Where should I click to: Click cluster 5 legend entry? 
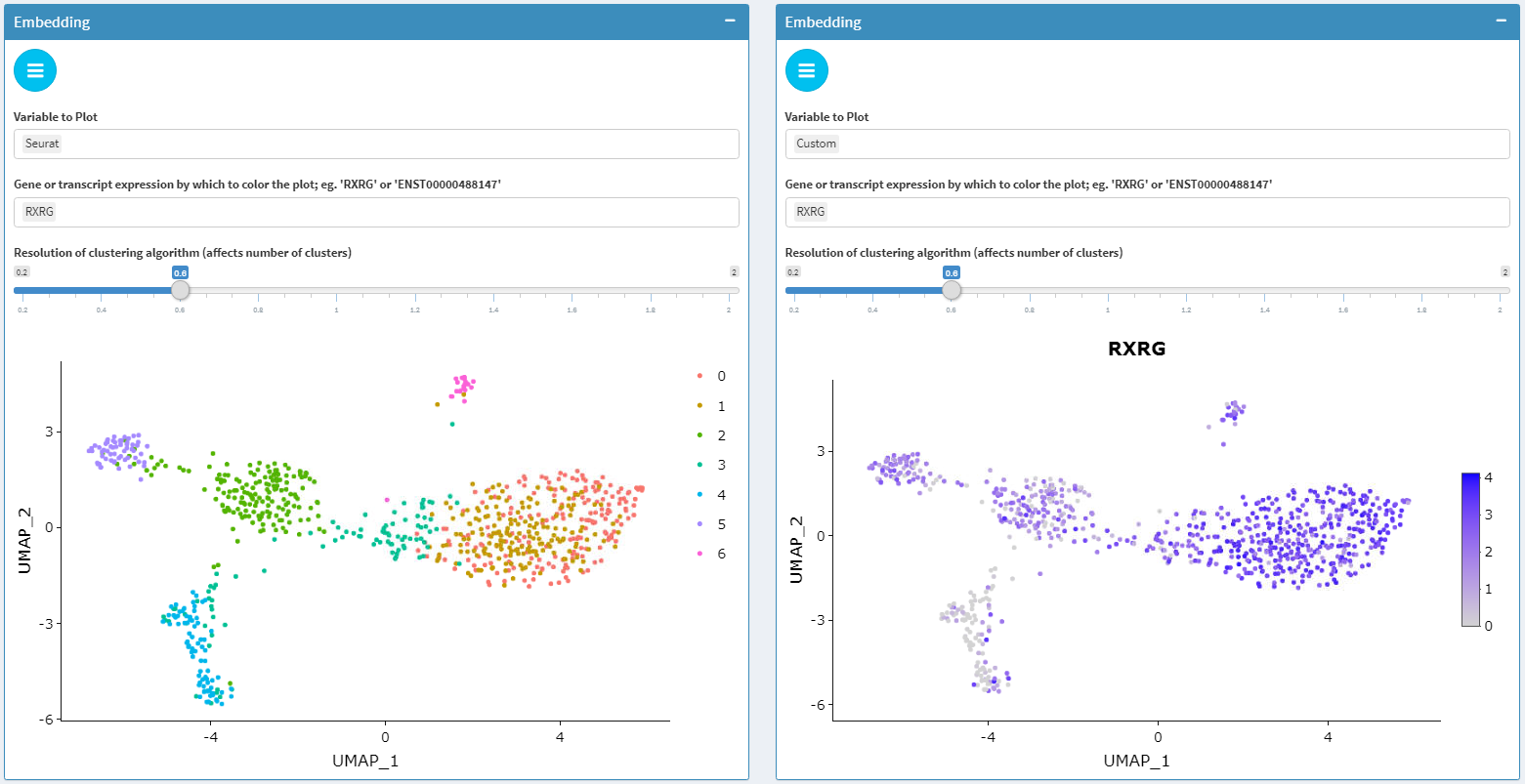coord(710,524)
